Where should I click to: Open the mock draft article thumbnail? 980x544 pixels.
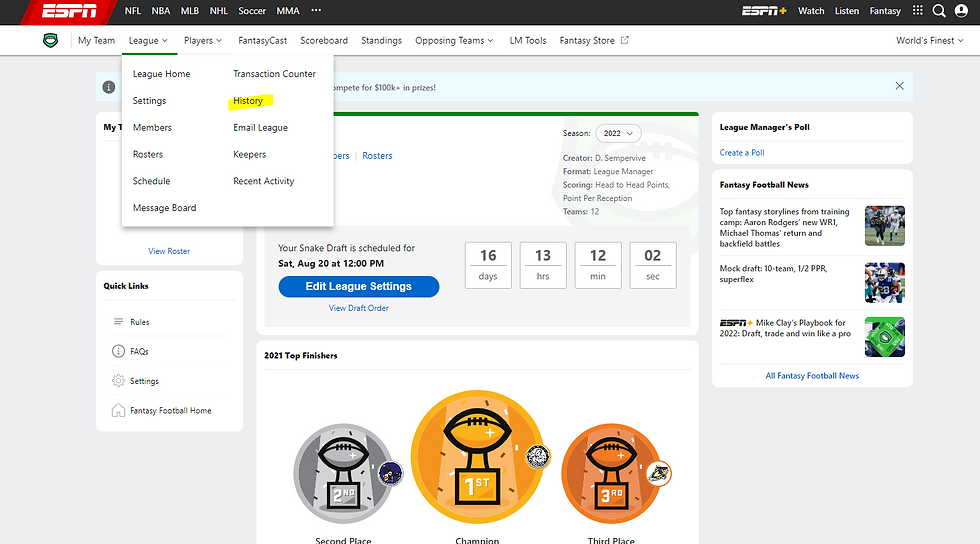click(884, 283)
